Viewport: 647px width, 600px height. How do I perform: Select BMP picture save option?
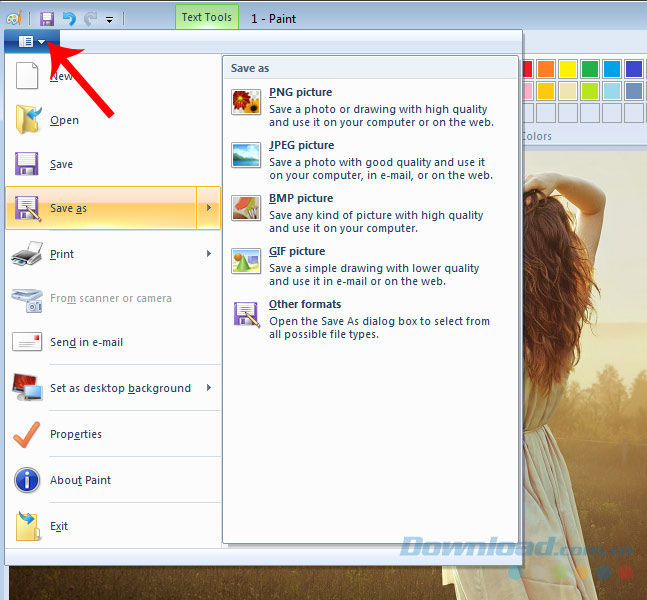(371, 213)
